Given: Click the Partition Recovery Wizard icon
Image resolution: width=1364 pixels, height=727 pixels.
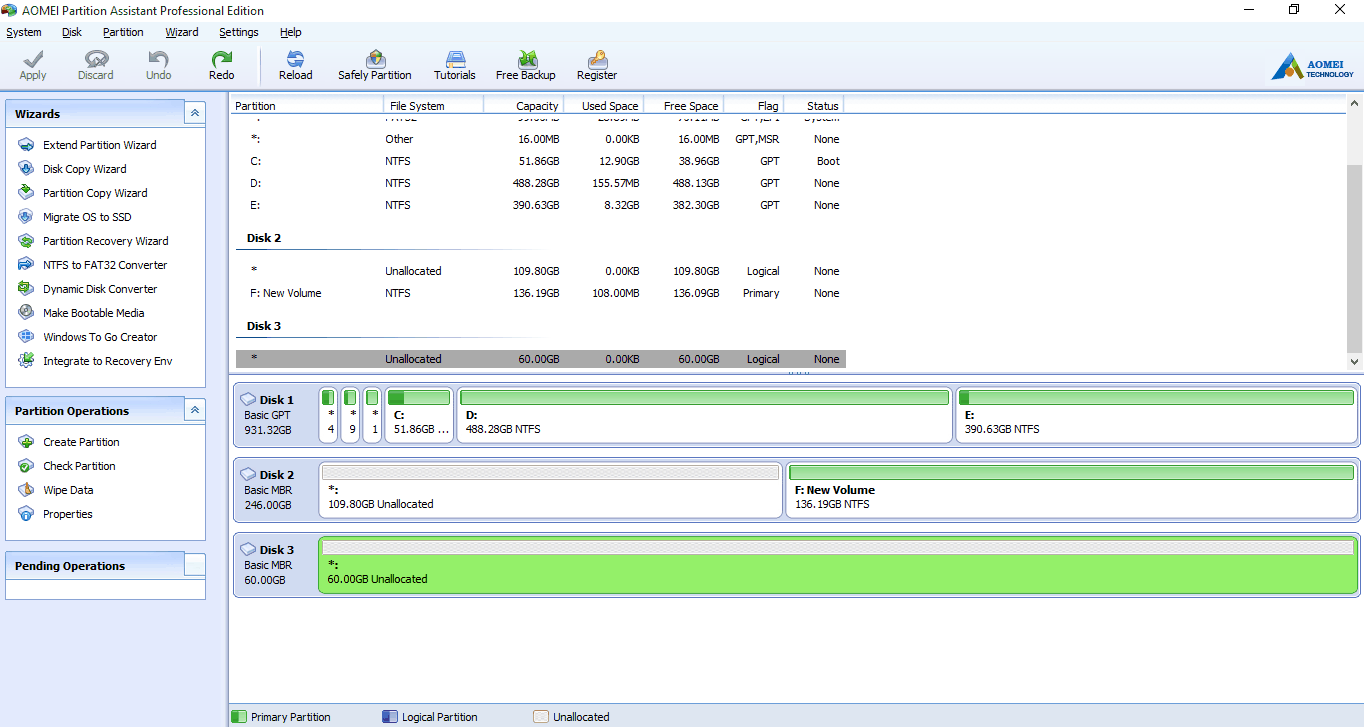Looking at the screenshot, I should click(26, 241).
